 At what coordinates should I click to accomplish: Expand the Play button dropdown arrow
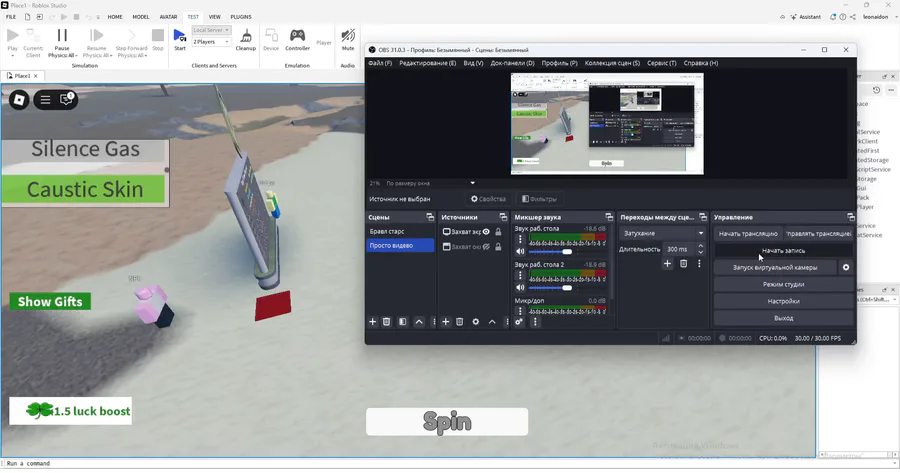click(12, 56)
